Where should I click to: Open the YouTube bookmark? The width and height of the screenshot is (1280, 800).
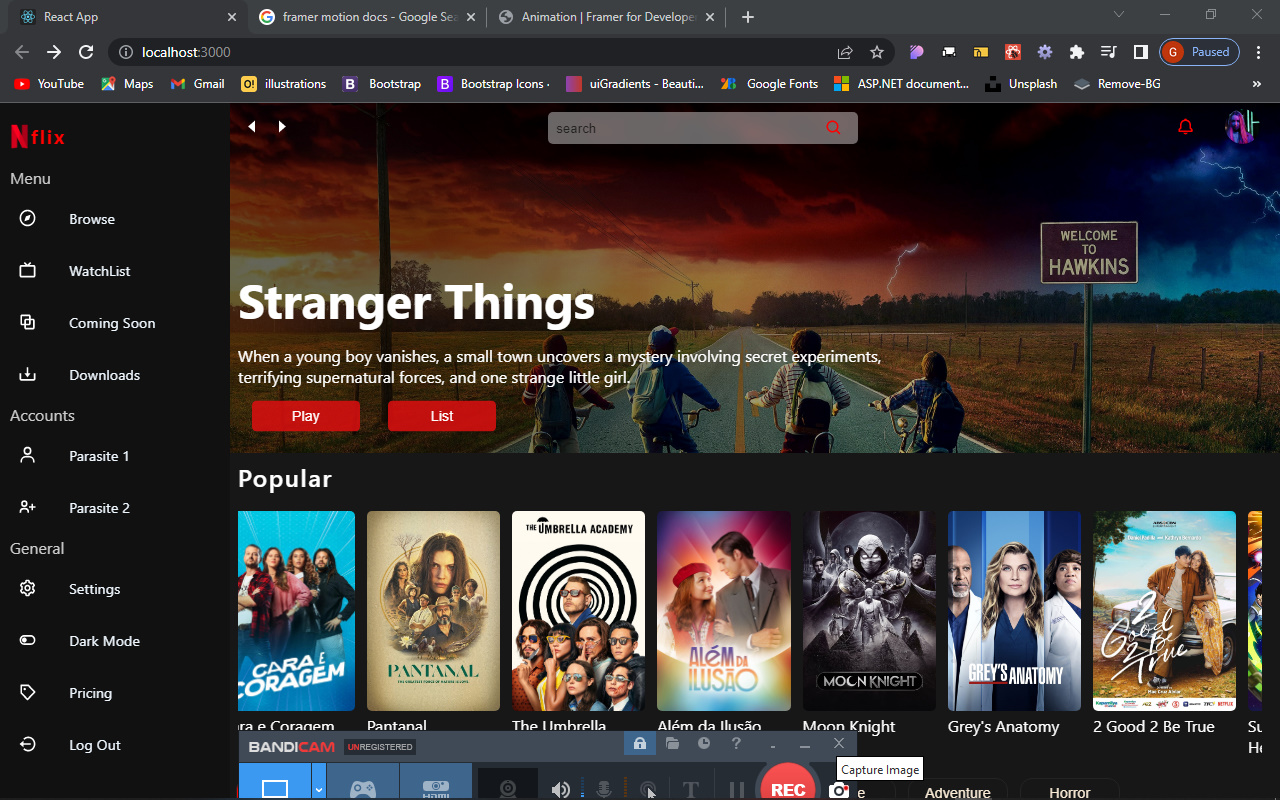click(x=49, y=84)
